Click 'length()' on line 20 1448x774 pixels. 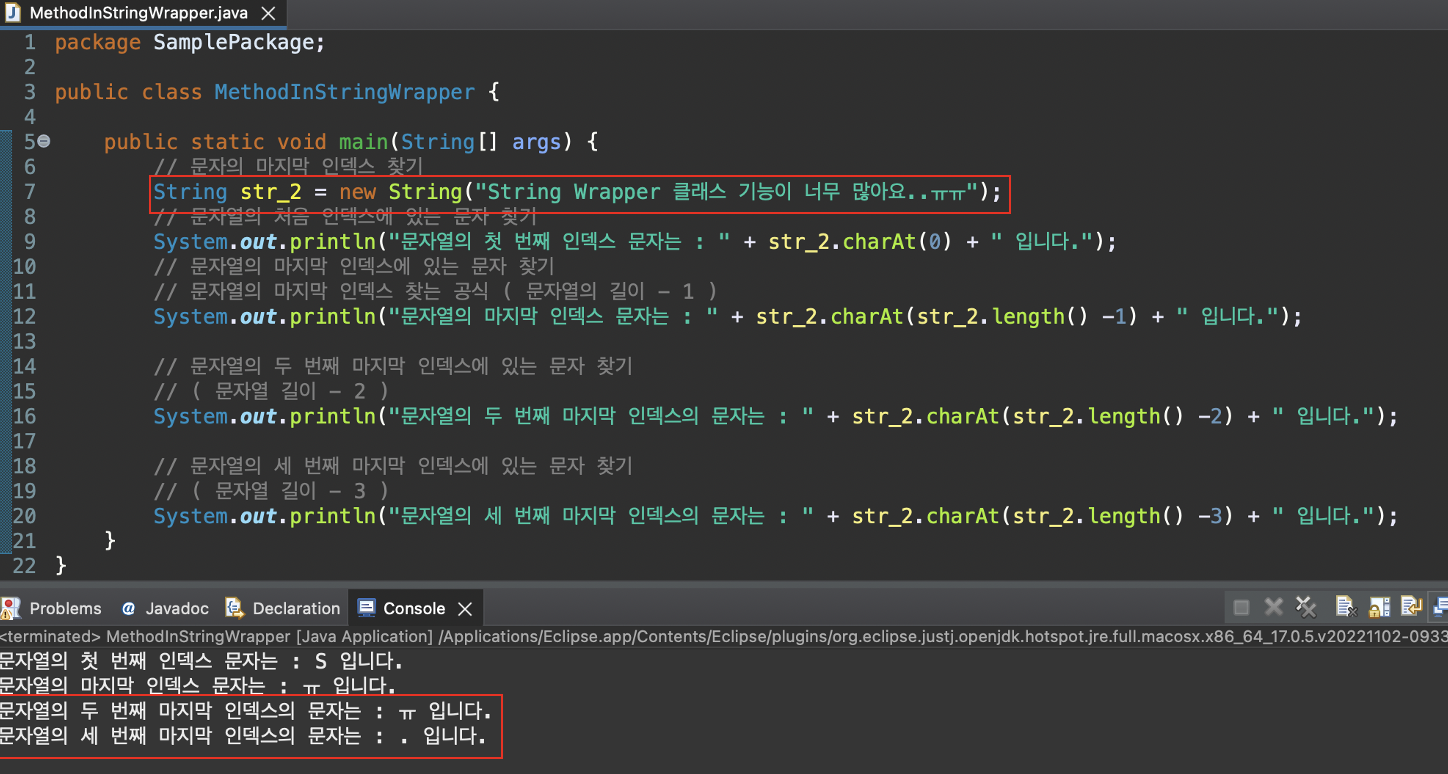1138,517
